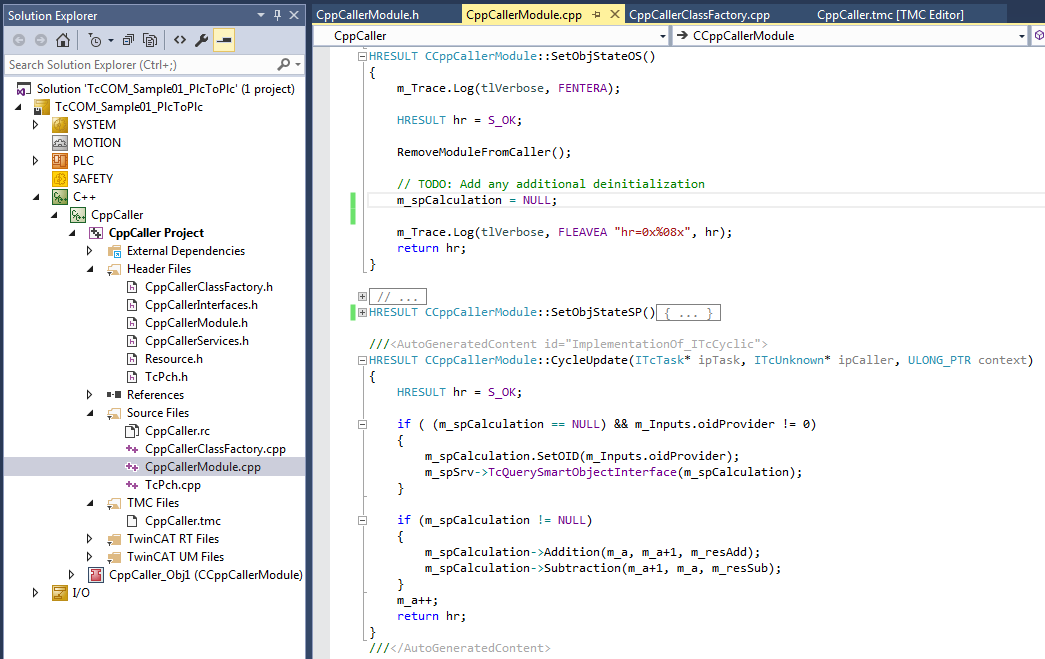Click the search magnifier icon in Solution Explorer

click(x=284, y=65)
